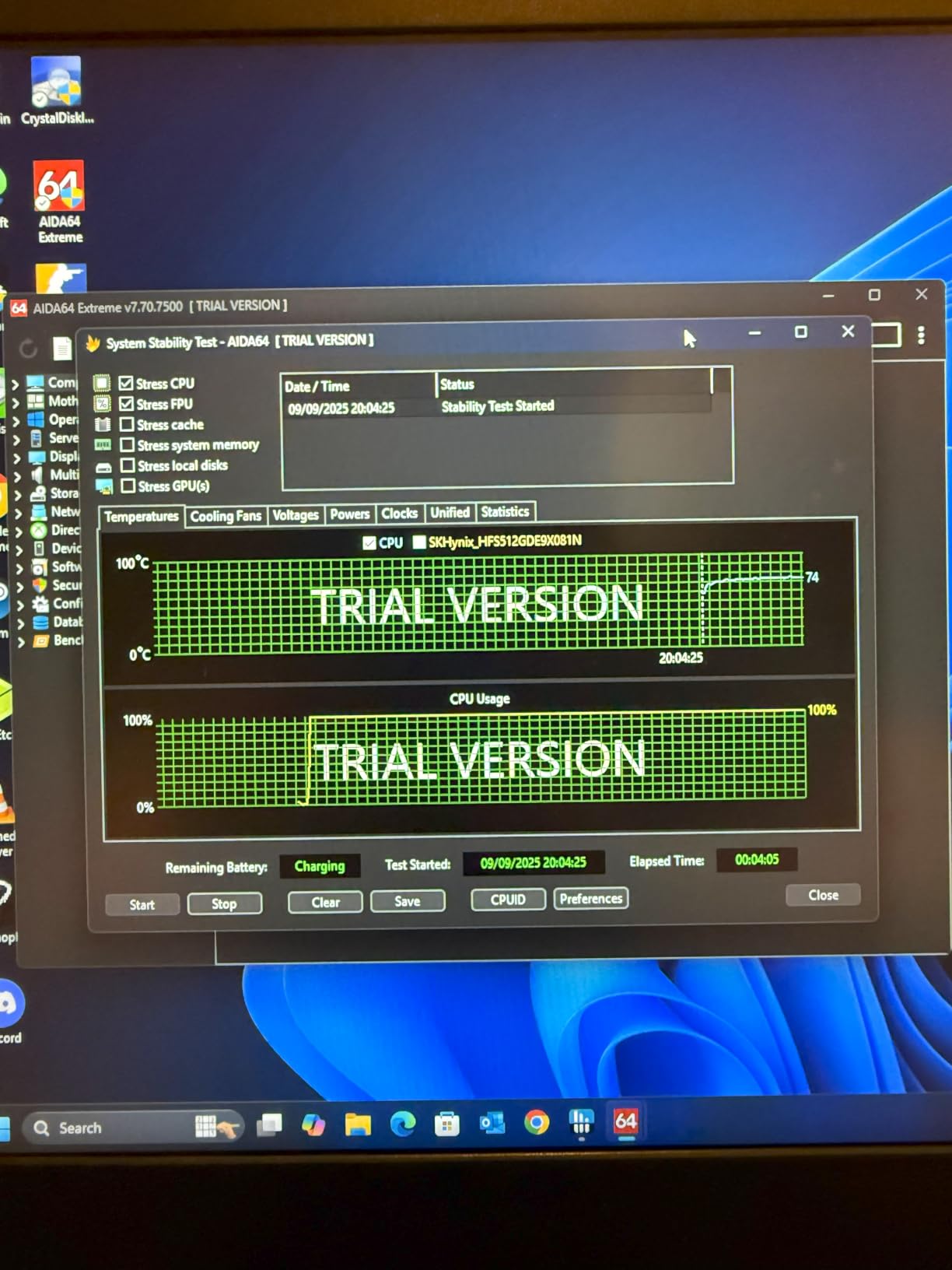Open the Statistics tab
The image size is (952, 1270).
[x=505, y=512]
